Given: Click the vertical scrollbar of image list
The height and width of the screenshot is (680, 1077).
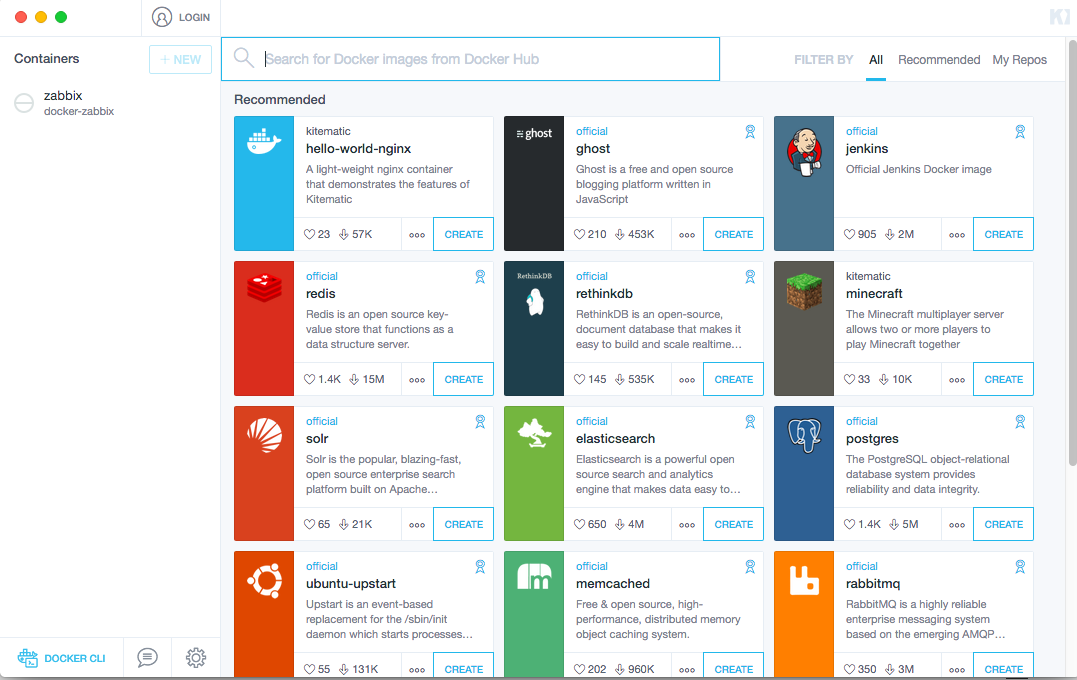Looking at the screenshot, I should 1072,253.
